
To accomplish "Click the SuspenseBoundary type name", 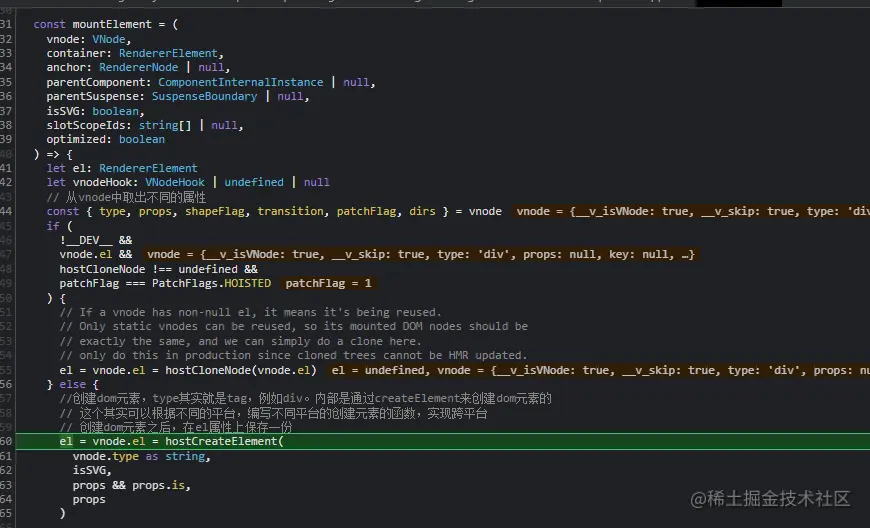I will point(204,96).
